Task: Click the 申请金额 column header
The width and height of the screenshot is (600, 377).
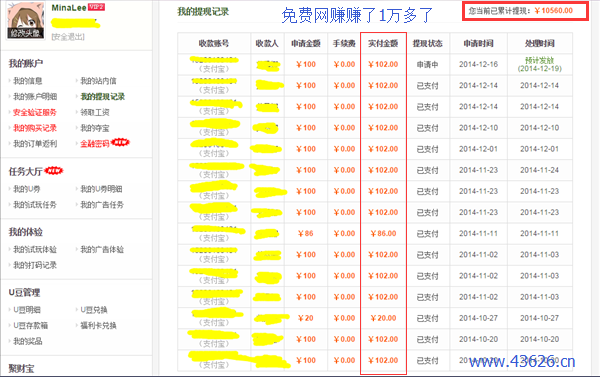Action: (306, 43)
